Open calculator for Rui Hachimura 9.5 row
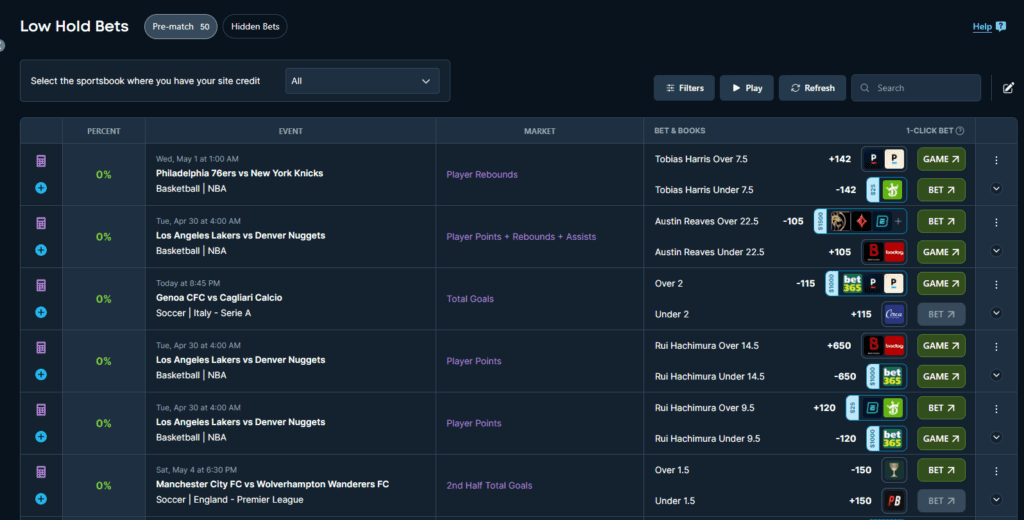1024x520 pixels. (41, 410)
